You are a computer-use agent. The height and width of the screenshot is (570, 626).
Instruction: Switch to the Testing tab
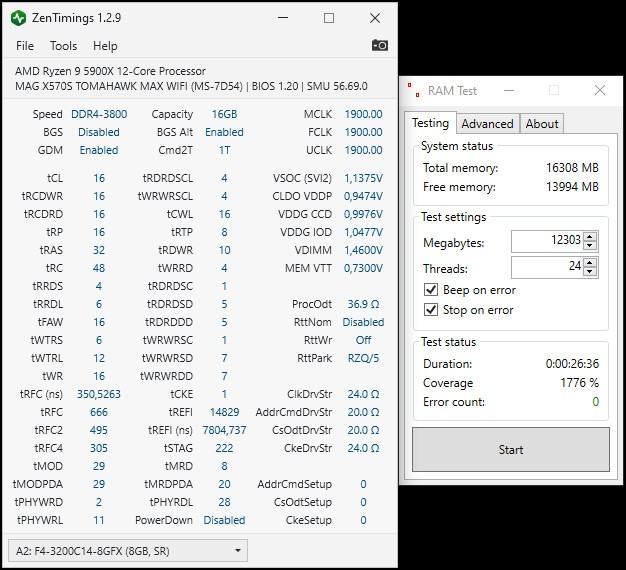[x=430, y=123]
